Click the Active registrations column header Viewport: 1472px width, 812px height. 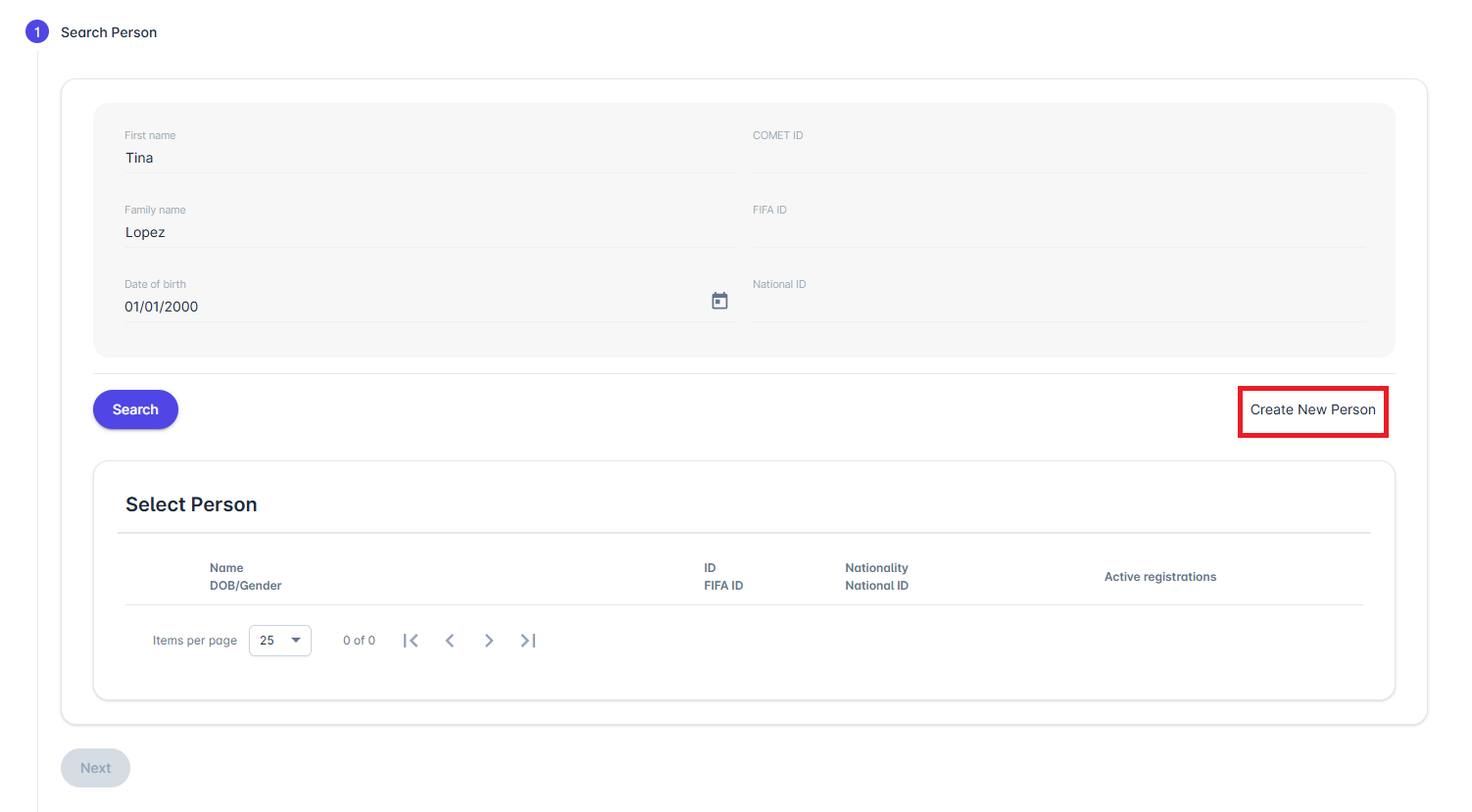pyautogui.click(x=1159, y=577)
